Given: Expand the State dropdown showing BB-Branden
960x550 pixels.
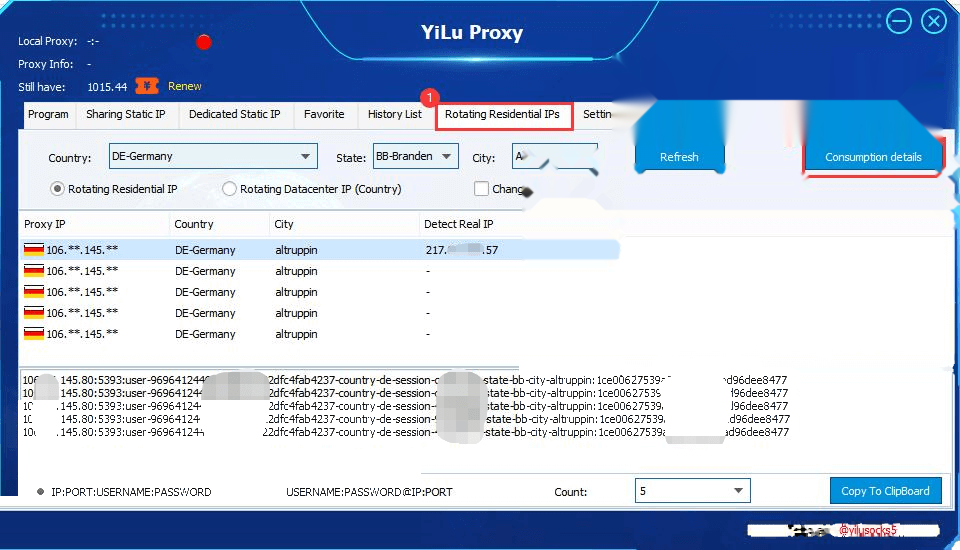Looking at the screenshot, I should (416, 156).
